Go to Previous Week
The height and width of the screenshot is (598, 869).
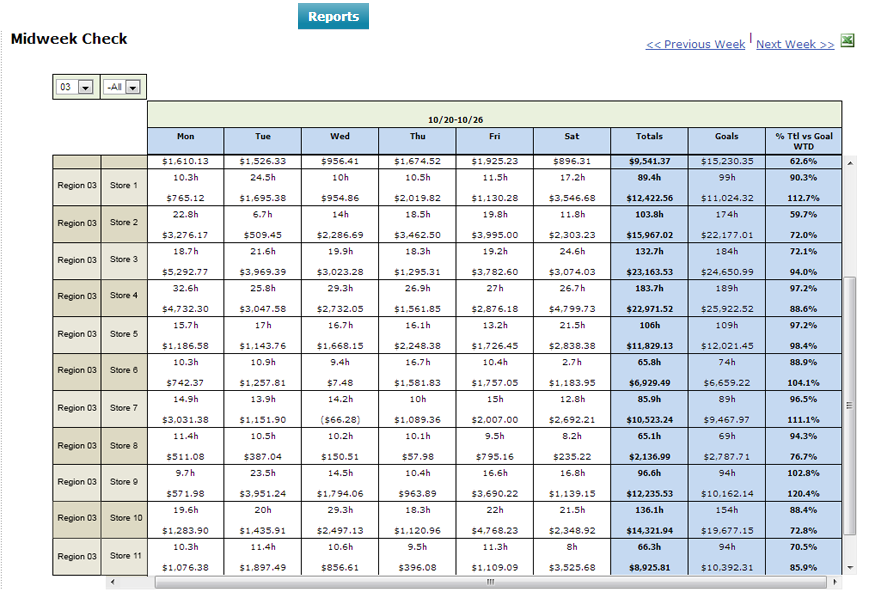click(695, 44)
